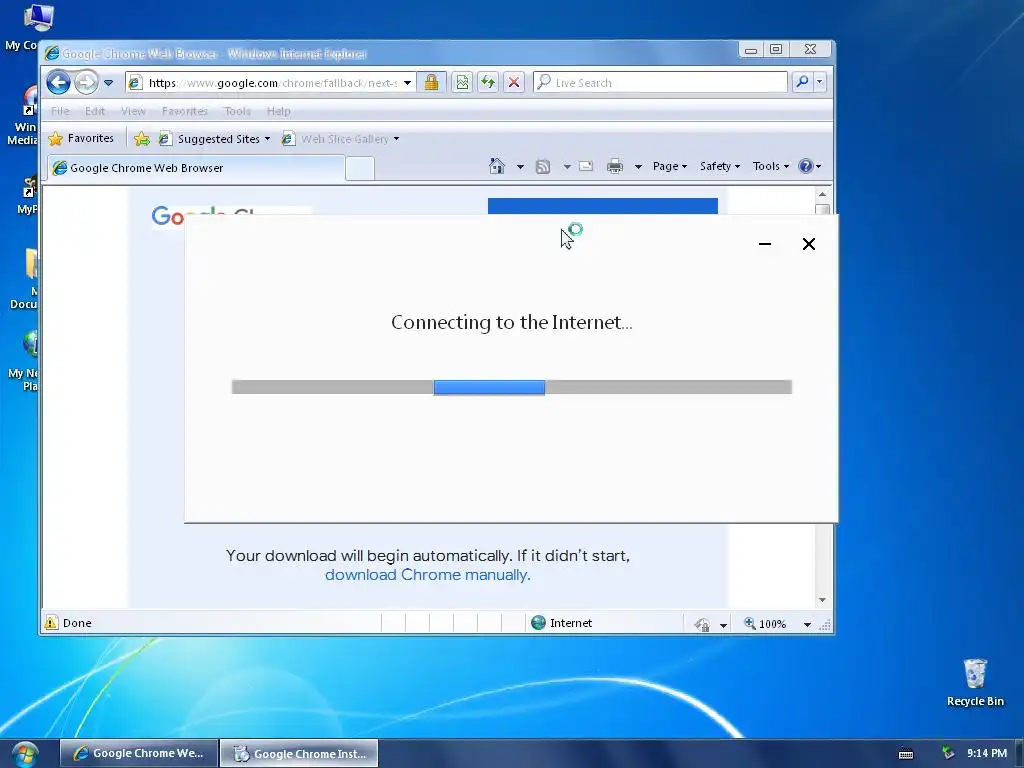Print page with printer icon

[x=615, y=167]
